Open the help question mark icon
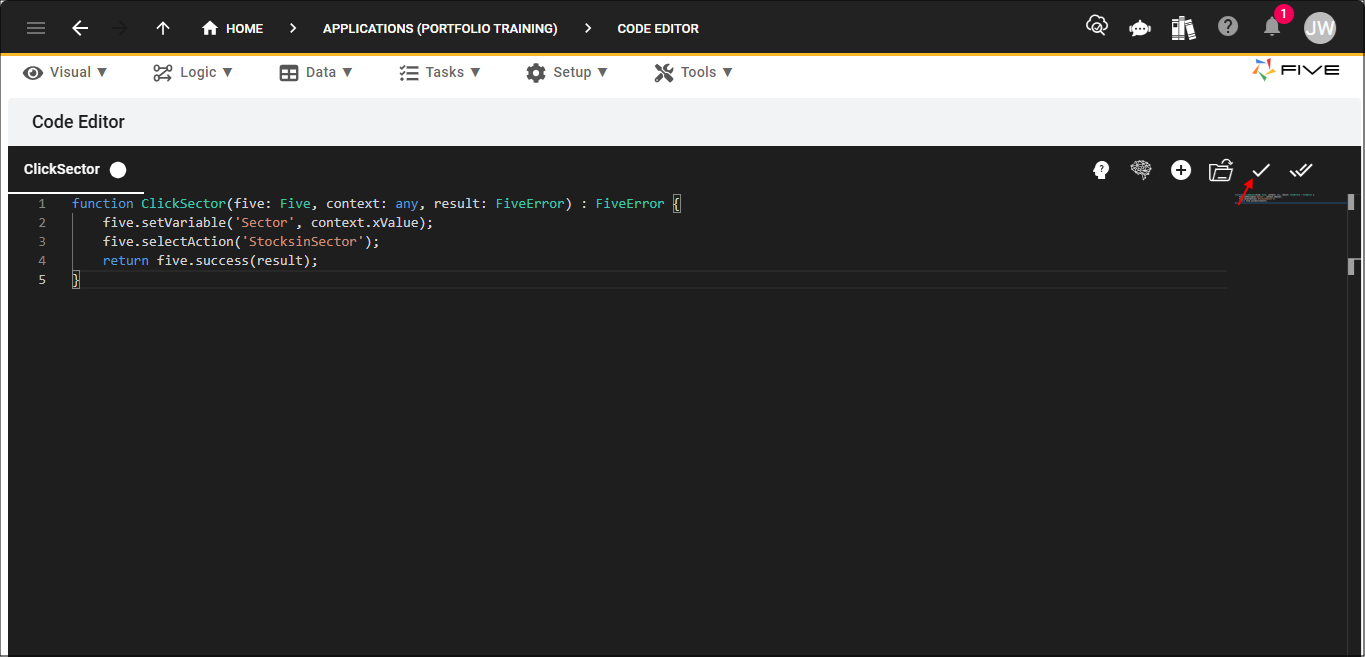The image size is (1365, 657). pyautogui.click(x=1228, y=27)
